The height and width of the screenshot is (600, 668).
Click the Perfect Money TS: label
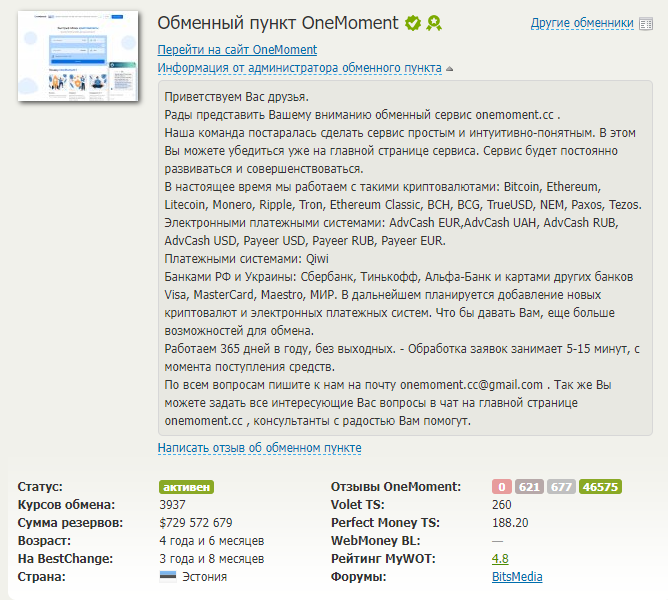pyautogui.click(x=385, y=522)
